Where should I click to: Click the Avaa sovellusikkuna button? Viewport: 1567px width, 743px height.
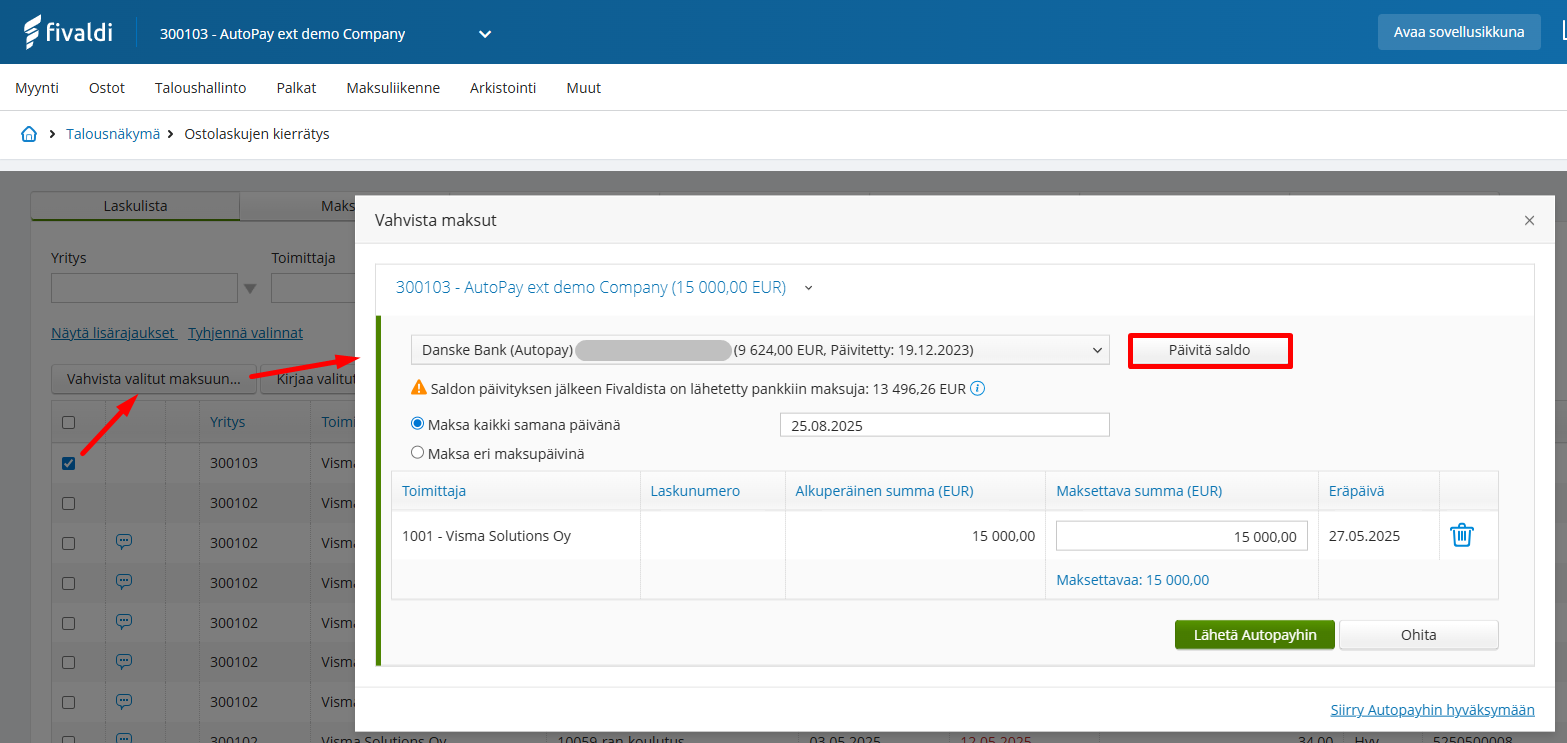point(1459,32)
